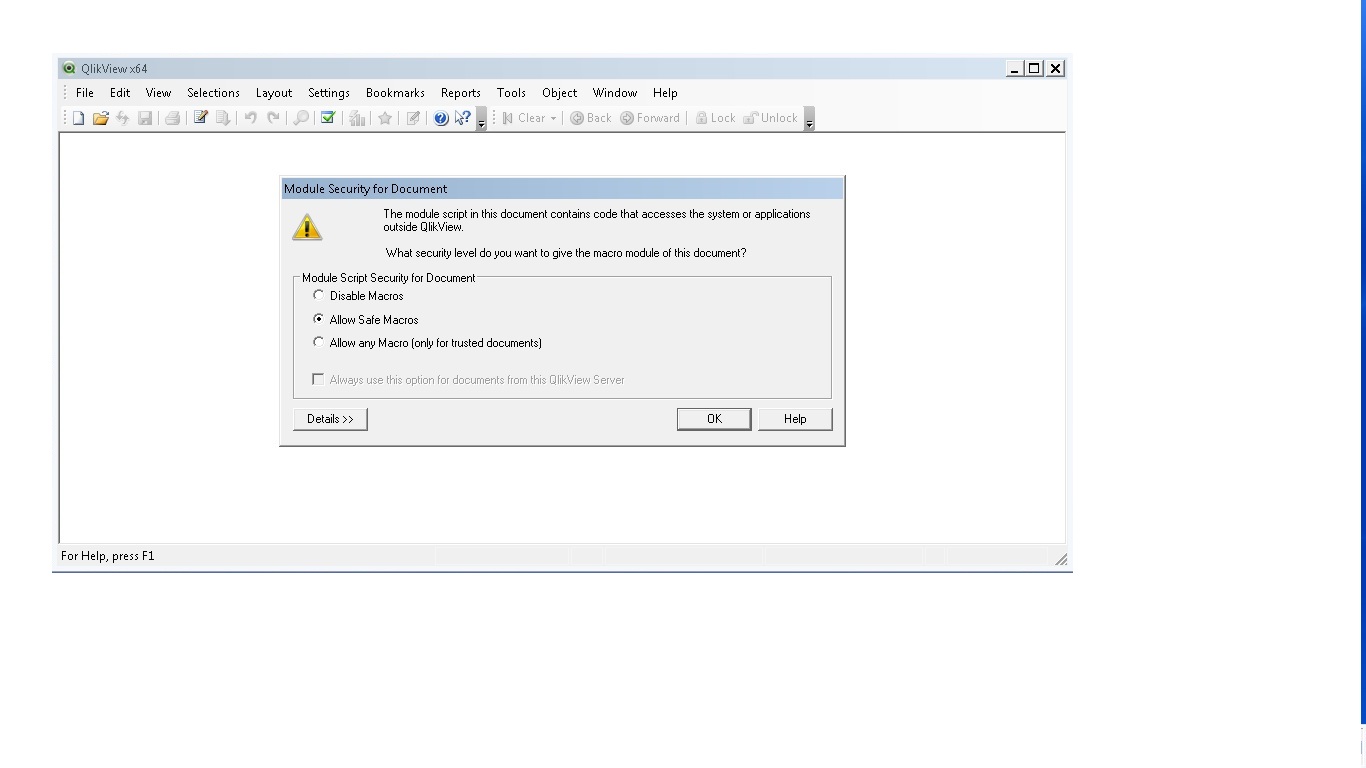
Task: Open the Reports menu
Action: click(x=461, y=93)
